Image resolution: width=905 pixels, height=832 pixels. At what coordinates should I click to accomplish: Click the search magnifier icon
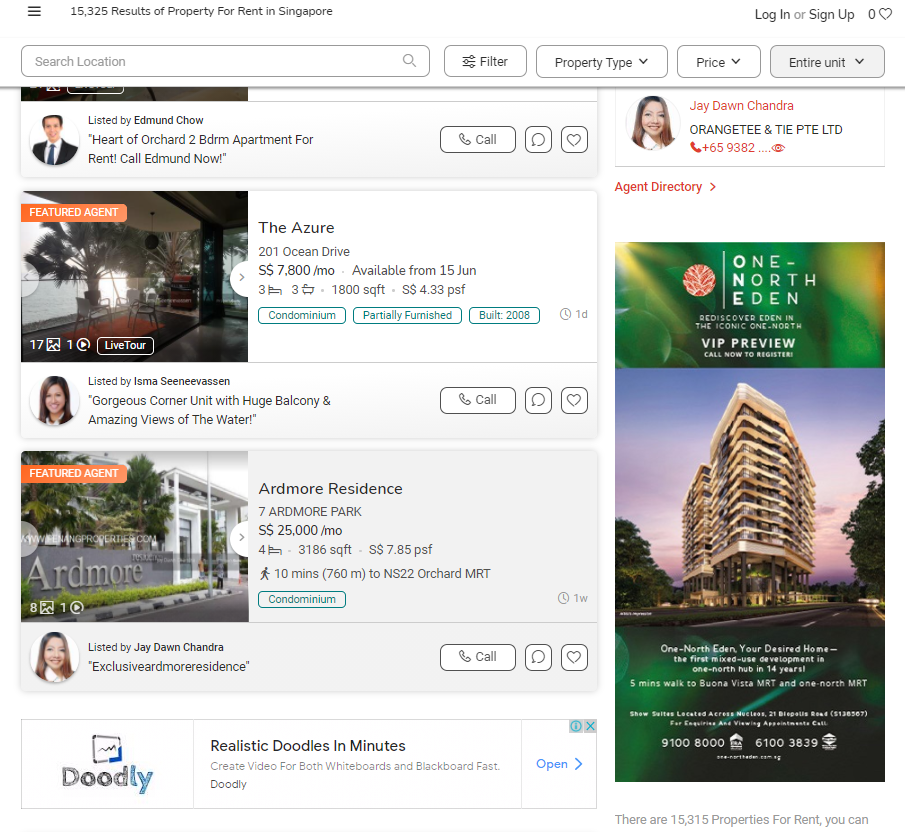coord(409,61)
